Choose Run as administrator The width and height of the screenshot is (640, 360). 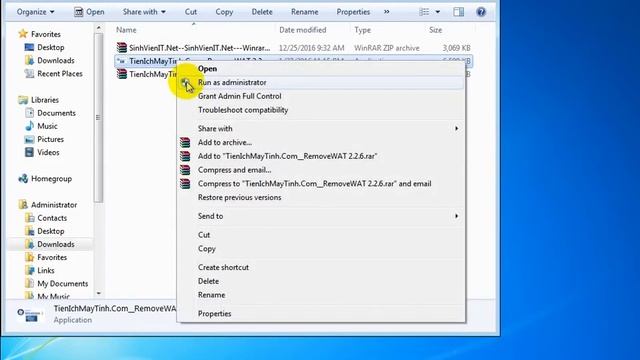click(321, 82)
